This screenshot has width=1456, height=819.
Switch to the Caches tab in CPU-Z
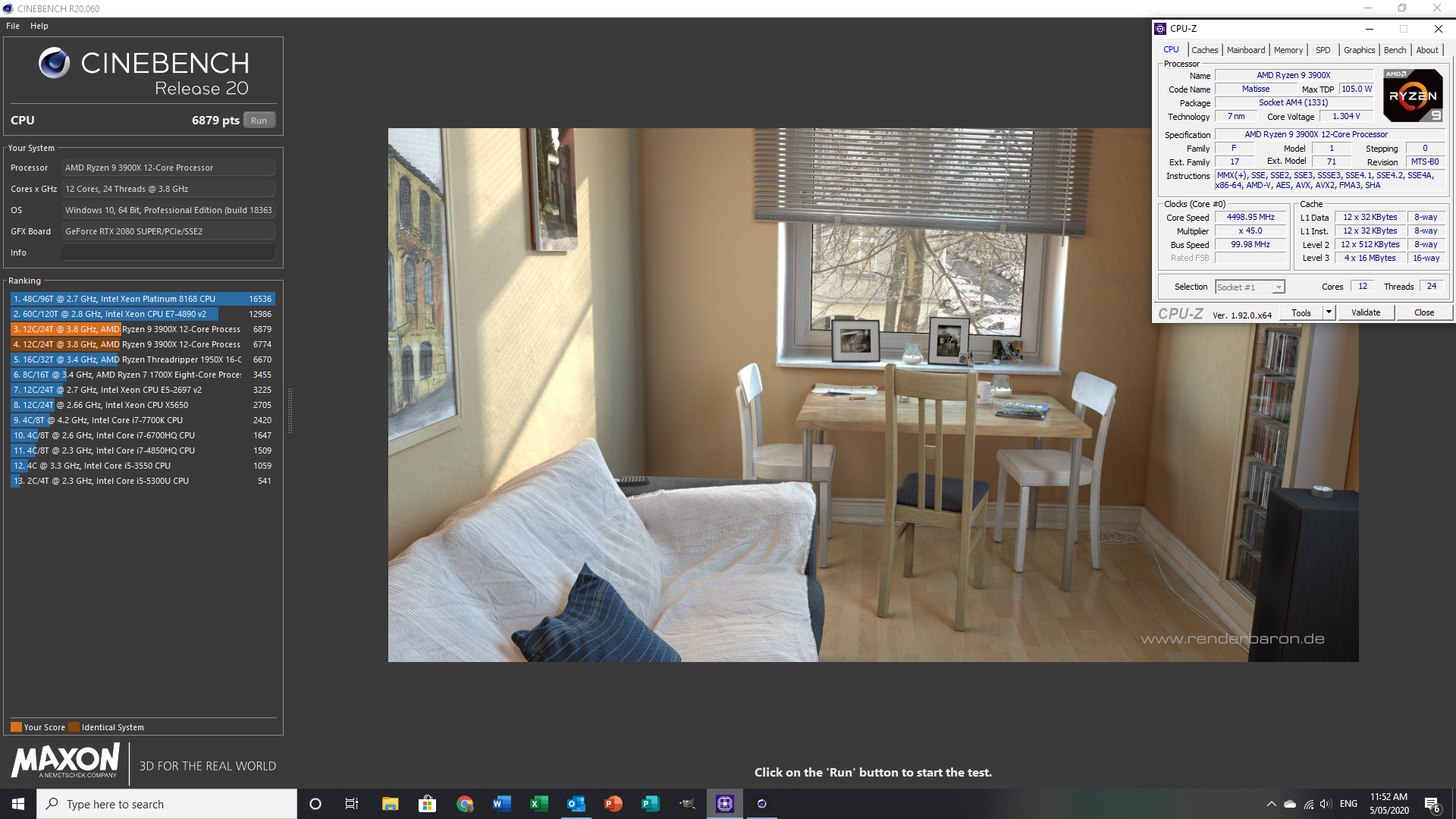point(1204,50)
